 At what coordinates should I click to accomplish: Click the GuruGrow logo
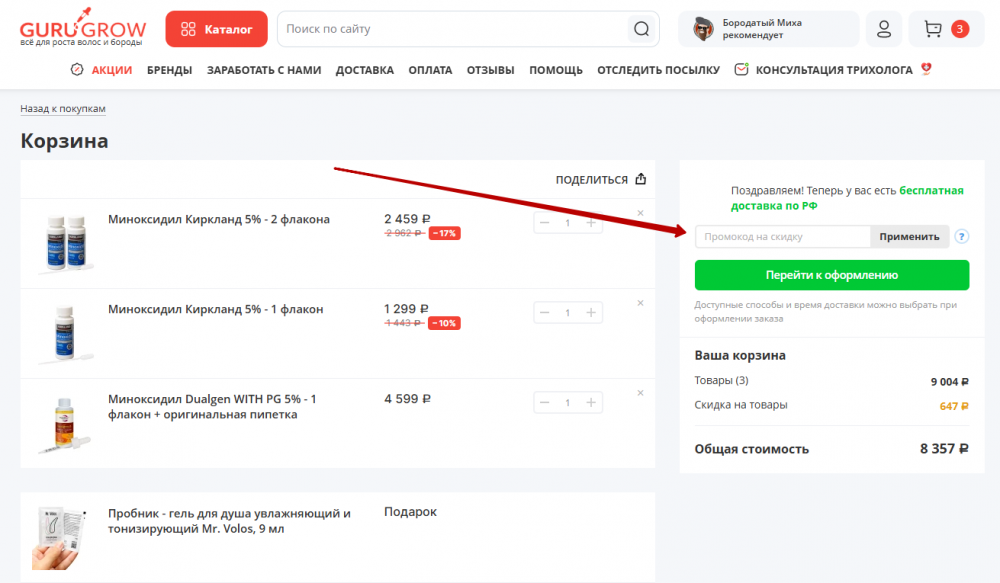tap(83, 30)
